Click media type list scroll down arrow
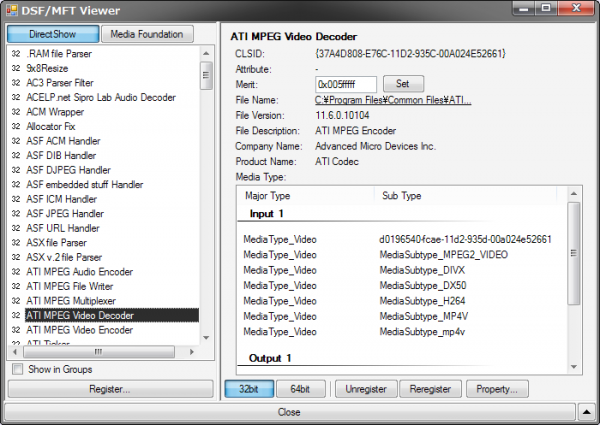This screenshot has height=425, width=600. coord(574,367)
